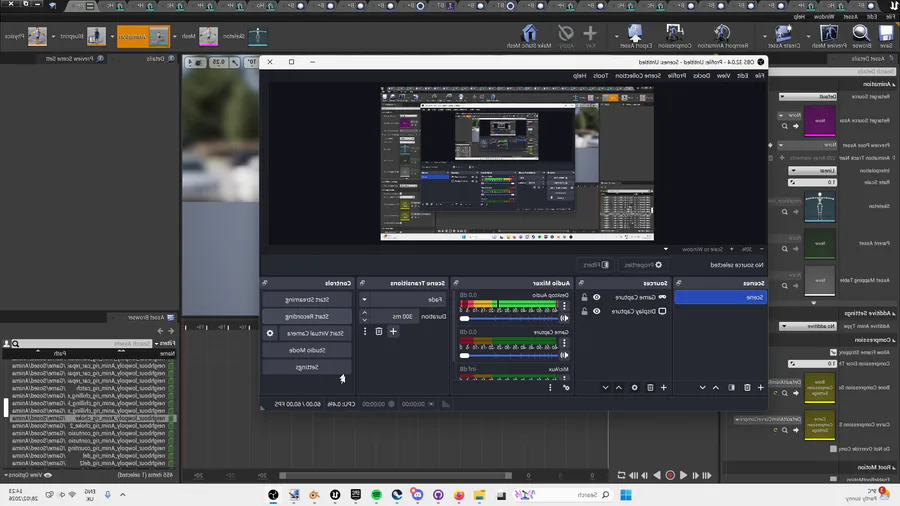Open Retarget Source Default dropdown

pos(808,96)
